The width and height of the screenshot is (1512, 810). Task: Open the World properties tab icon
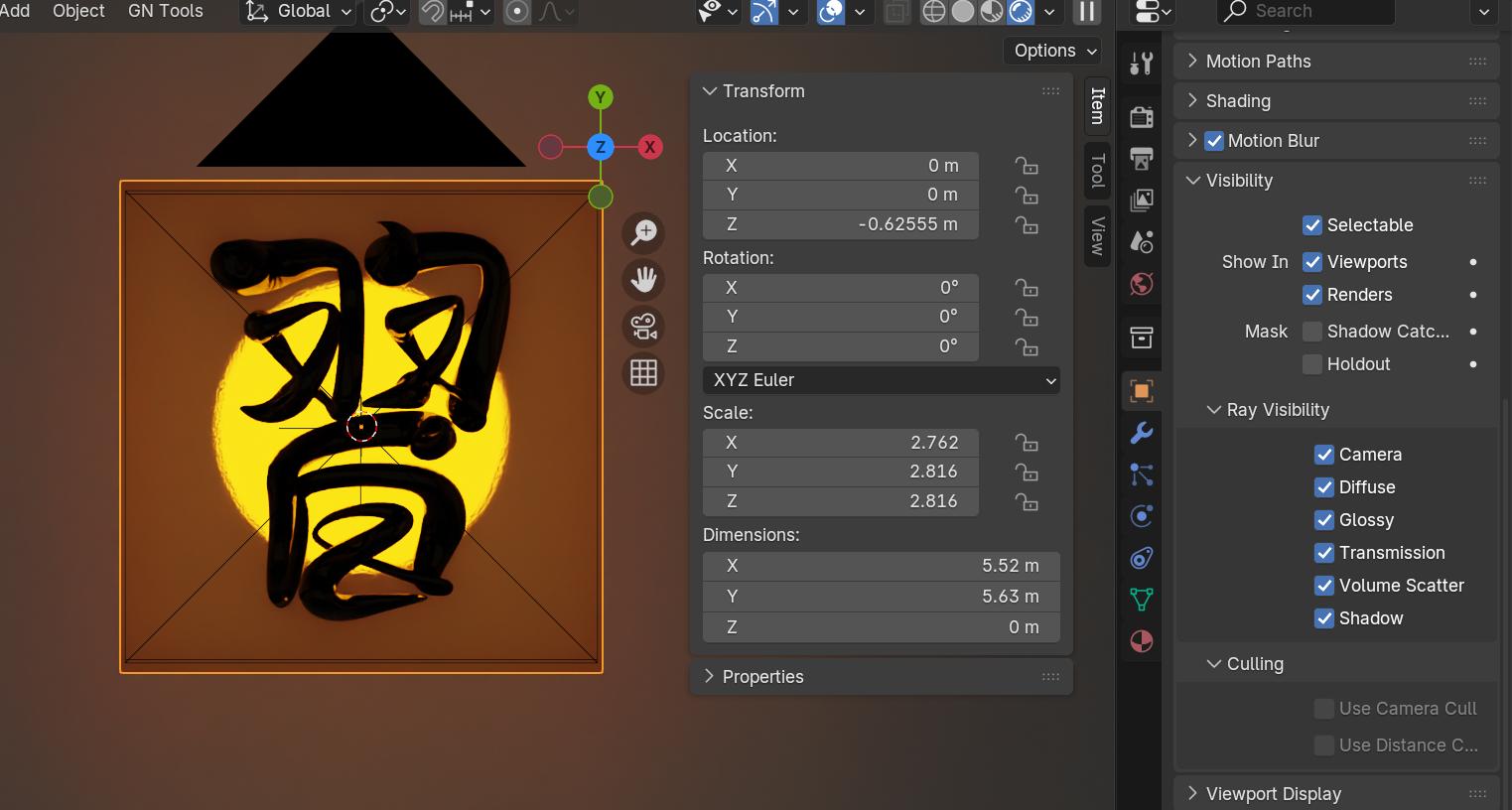pos(1142,285)
